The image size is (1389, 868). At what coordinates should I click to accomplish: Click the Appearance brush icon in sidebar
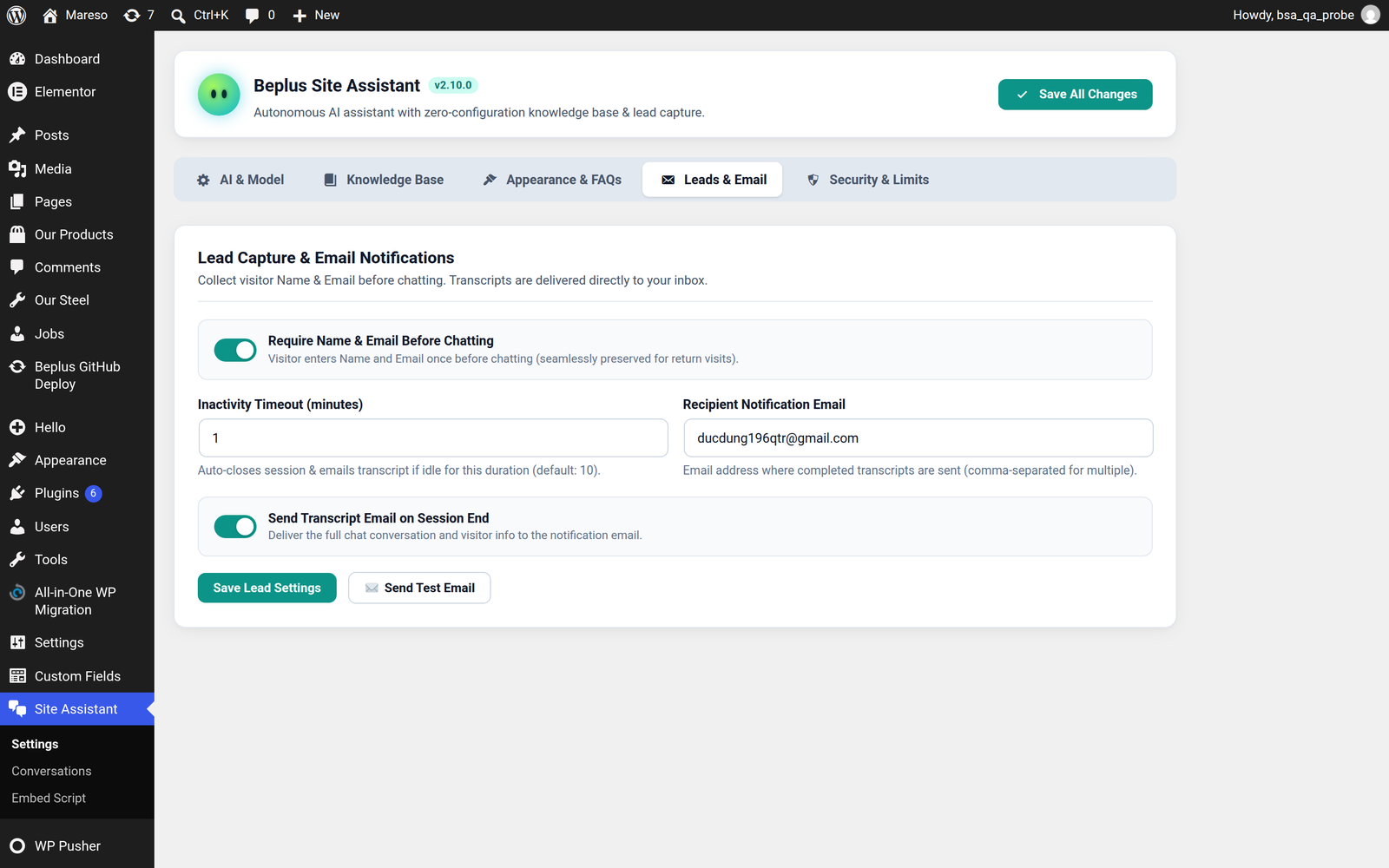point(17,460)
